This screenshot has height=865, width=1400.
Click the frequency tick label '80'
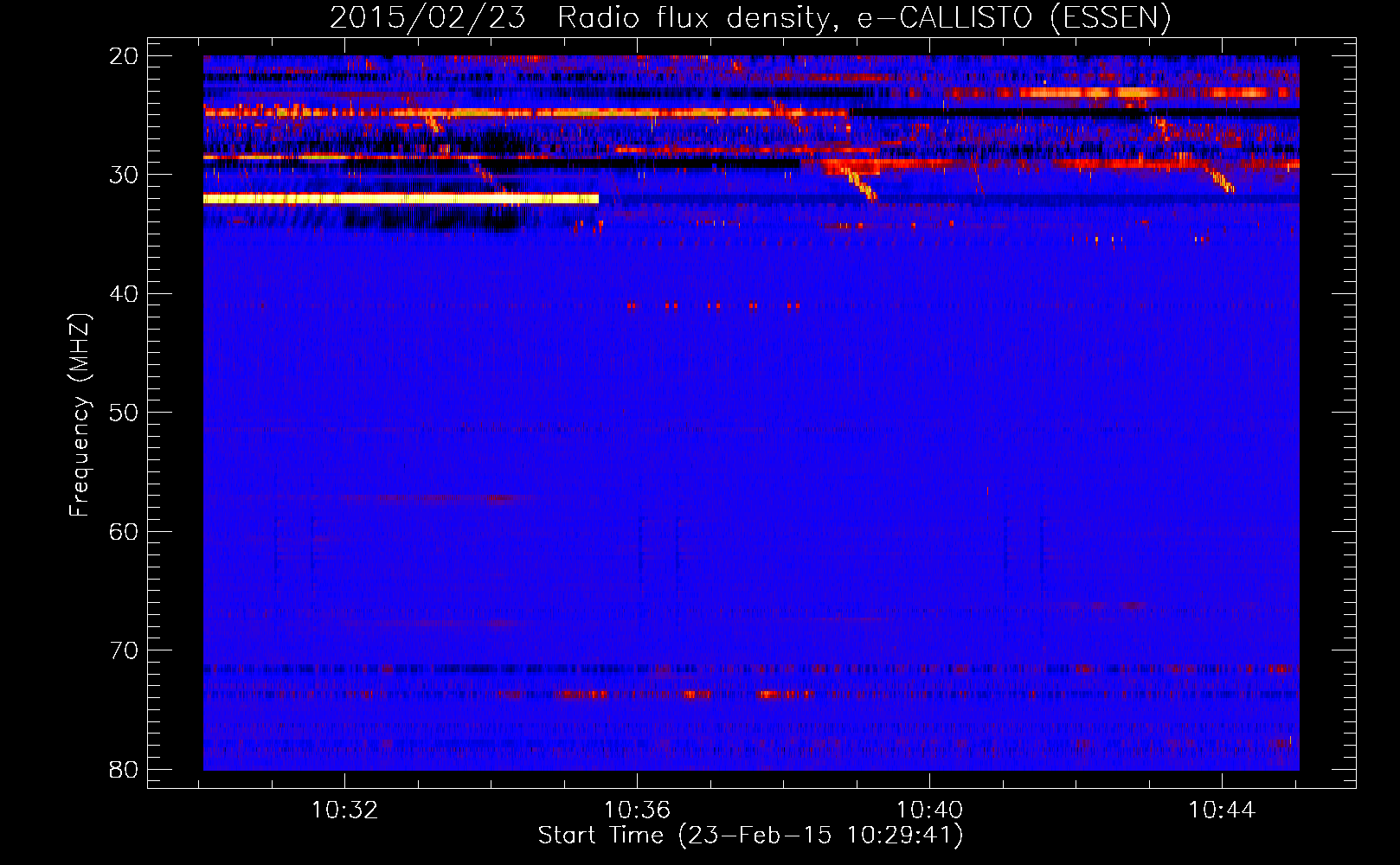tap(124, 769)
